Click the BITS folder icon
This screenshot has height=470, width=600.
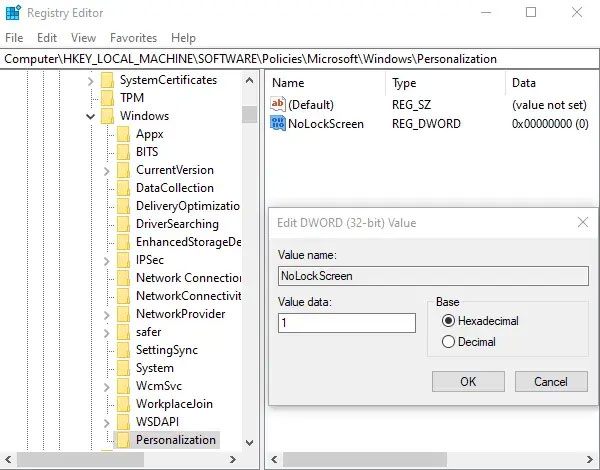[x=124, y=152]
